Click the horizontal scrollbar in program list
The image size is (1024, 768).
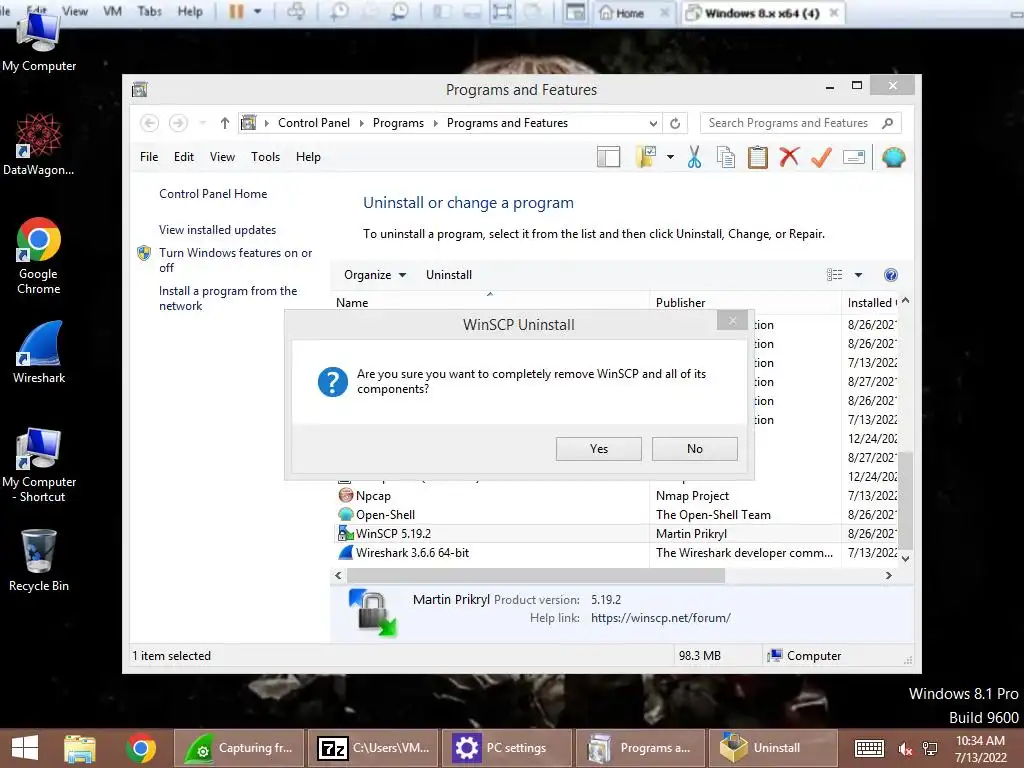[536, 575]
